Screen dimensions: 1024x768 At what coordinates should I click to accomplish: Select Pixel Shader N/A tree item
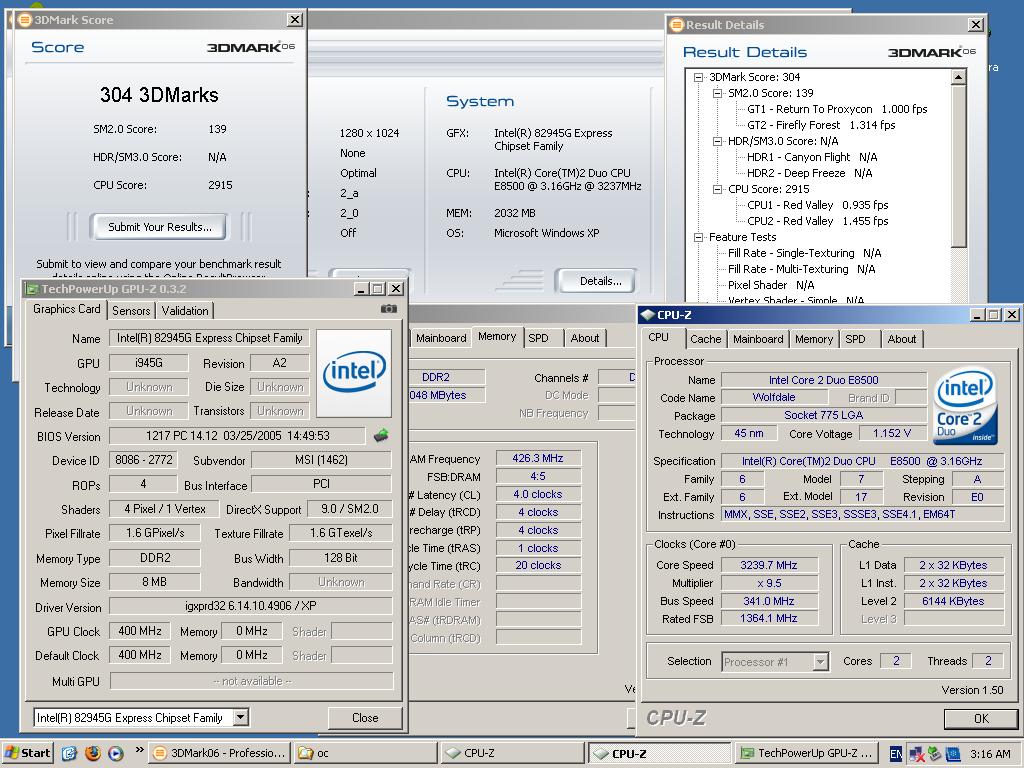click(771, 285)
